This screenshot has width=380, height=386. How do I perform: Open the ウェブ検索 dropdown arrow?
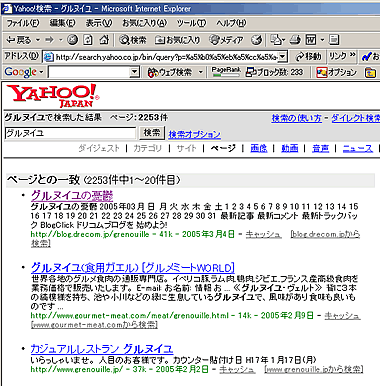click(x=201, y=72)
